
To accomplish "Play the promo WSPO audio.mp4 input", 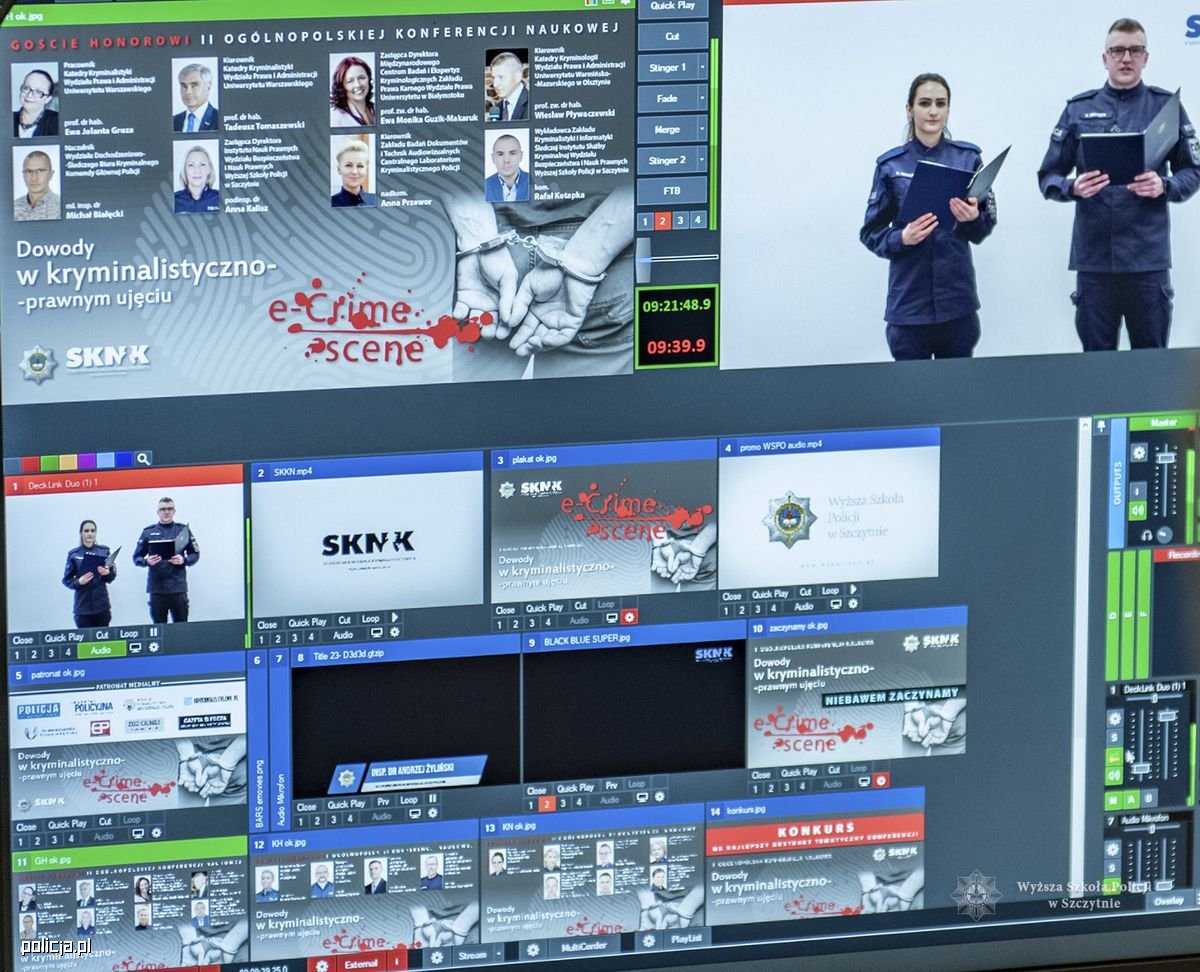I will click(x=853, y=591).
